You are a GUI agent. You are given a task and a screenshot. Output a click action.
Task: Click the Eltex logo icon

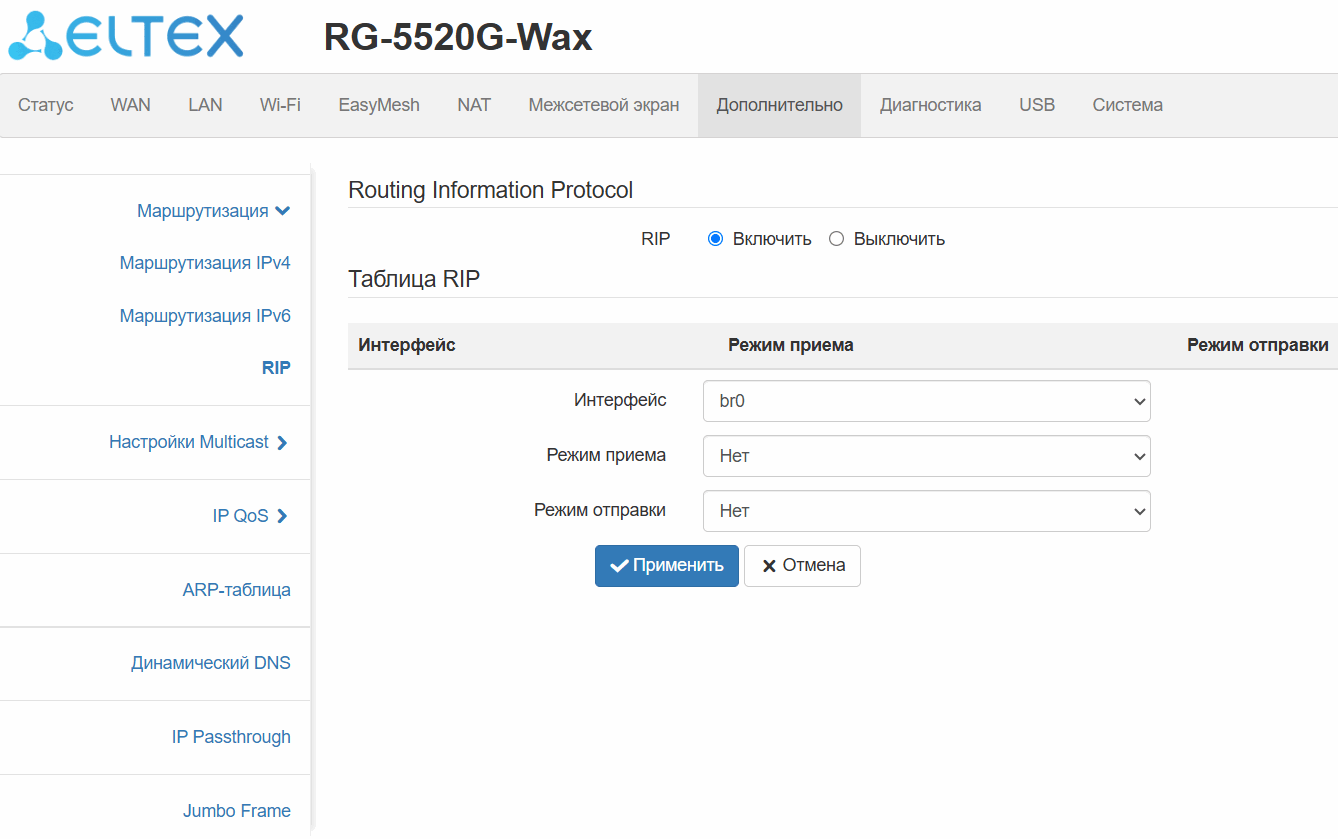point(36,38)
